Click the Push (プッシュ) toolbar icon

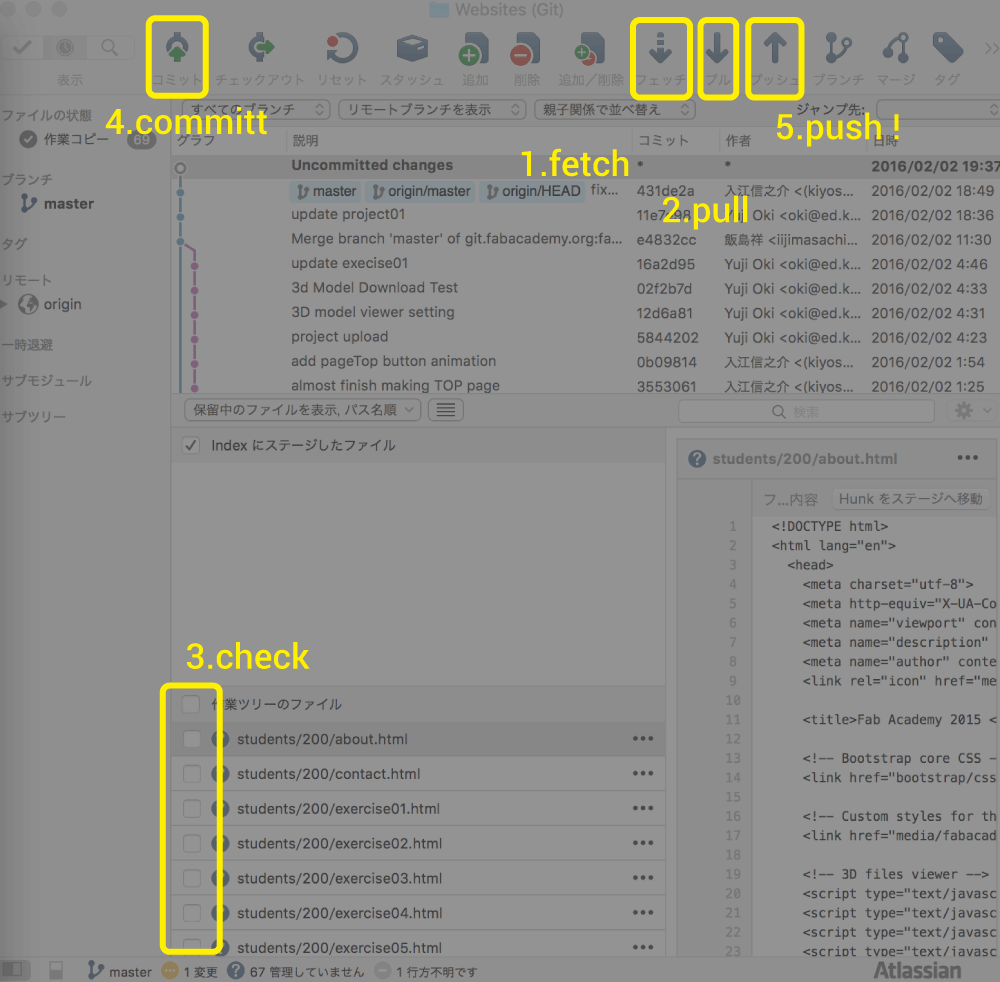pos(775,48)
